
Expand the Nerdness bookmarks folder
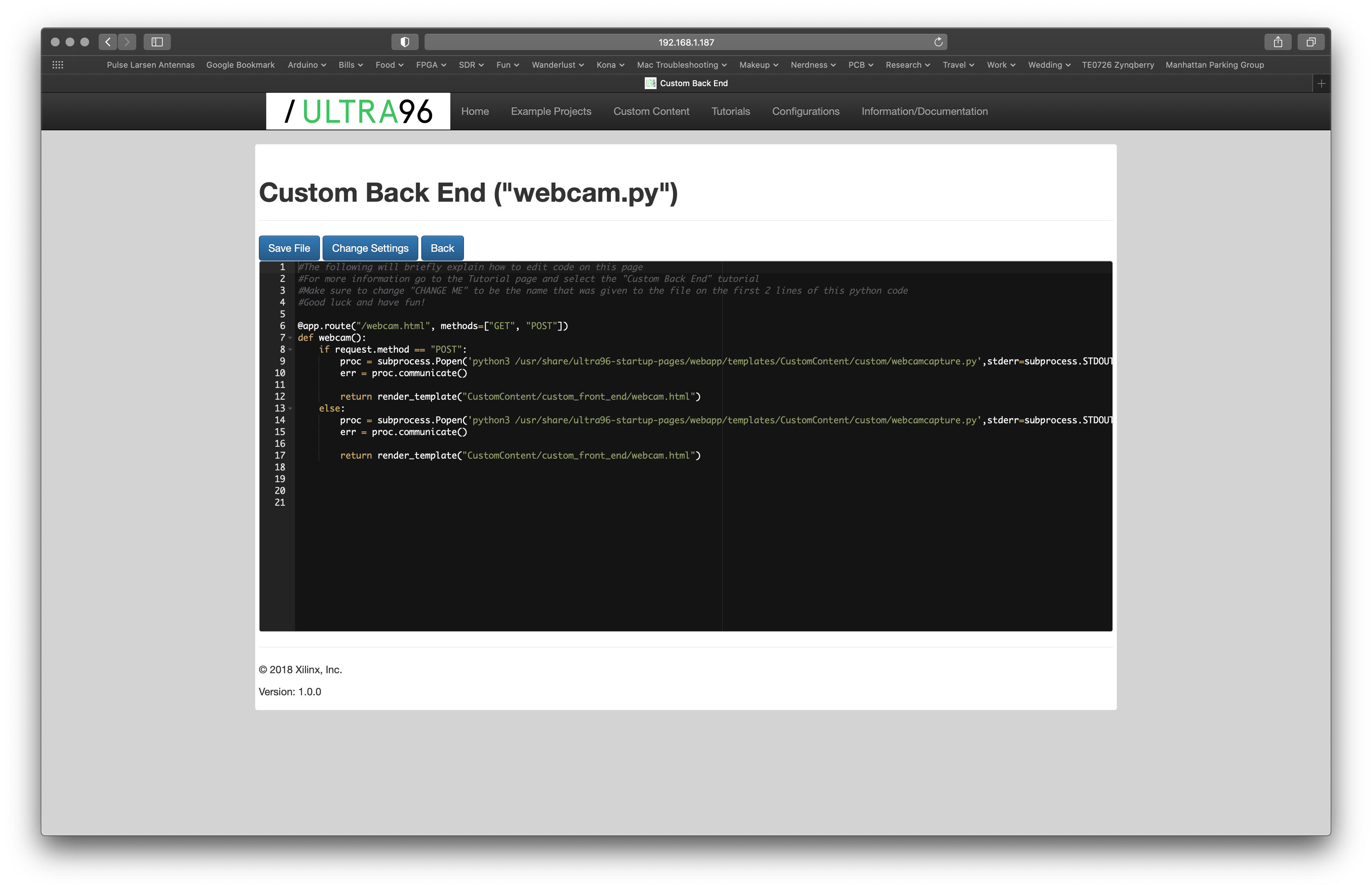(813, 65)
